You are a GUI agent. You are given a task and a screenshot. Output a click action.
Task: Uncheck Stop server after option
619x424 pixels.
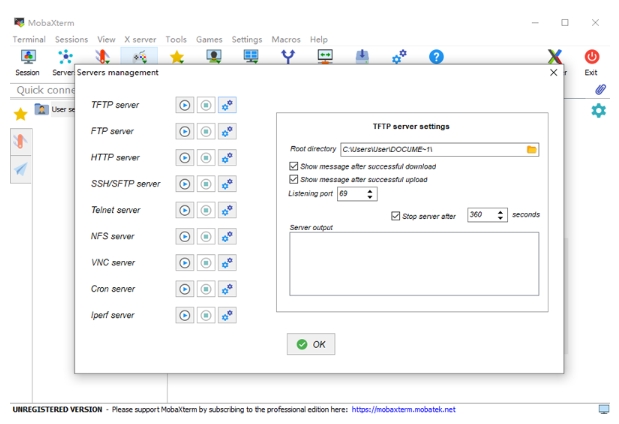pyautogui.click(x=395, y=216)
